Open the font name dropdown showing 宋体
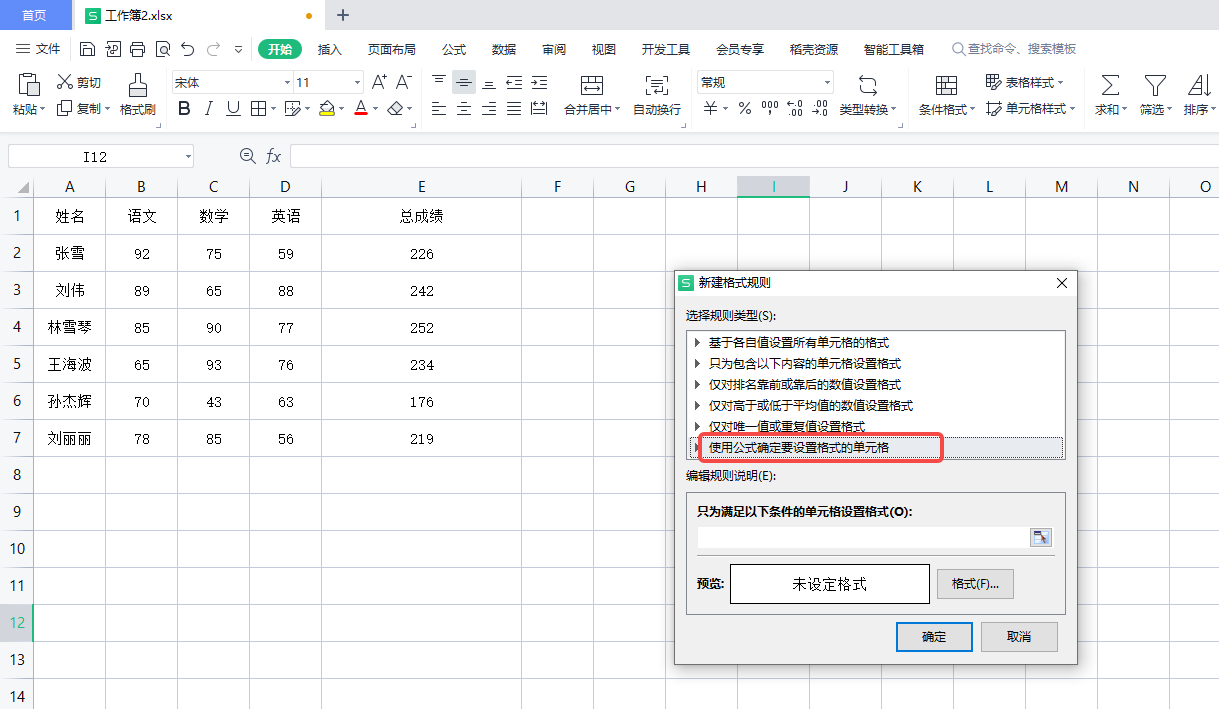The height and width of the screenshot is (709, 1219). (287, 83)
